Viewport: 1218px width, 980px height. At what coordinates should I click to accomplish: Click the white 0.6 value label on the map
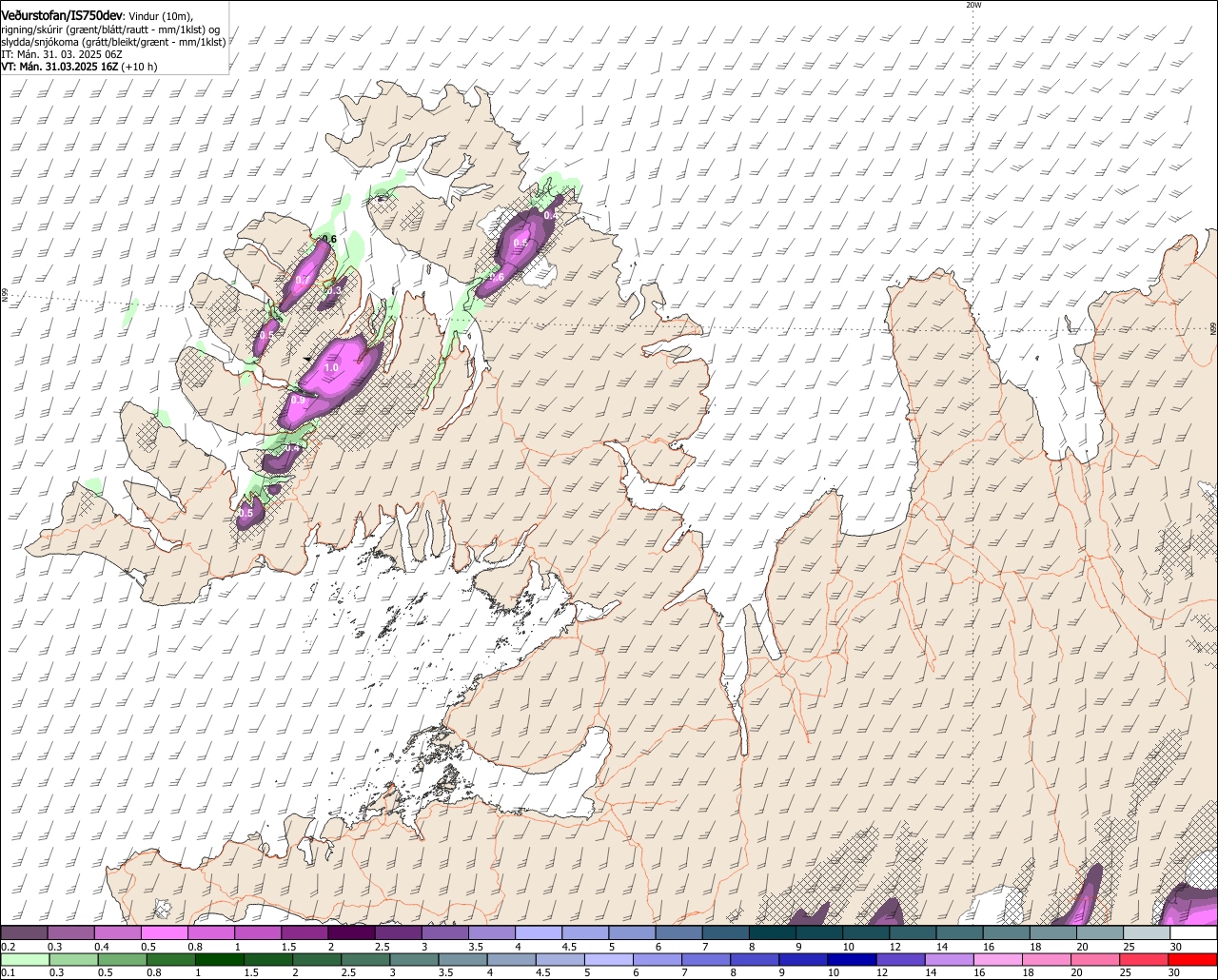[x=496, y=277]
